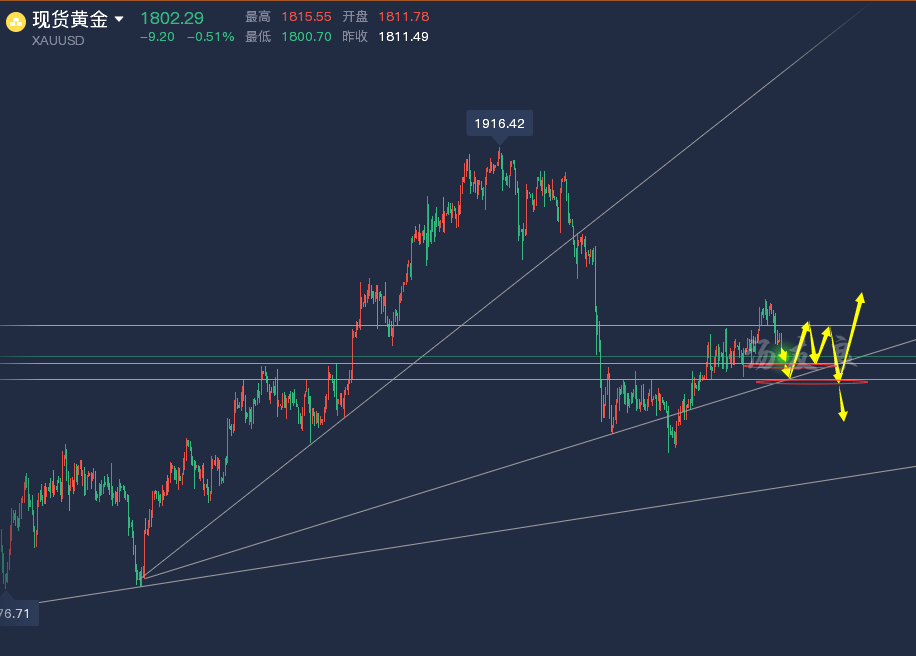Select the 最低 value 1800.70
The height and width of the screenshot is (656, 916).
[x=305, y=36]
